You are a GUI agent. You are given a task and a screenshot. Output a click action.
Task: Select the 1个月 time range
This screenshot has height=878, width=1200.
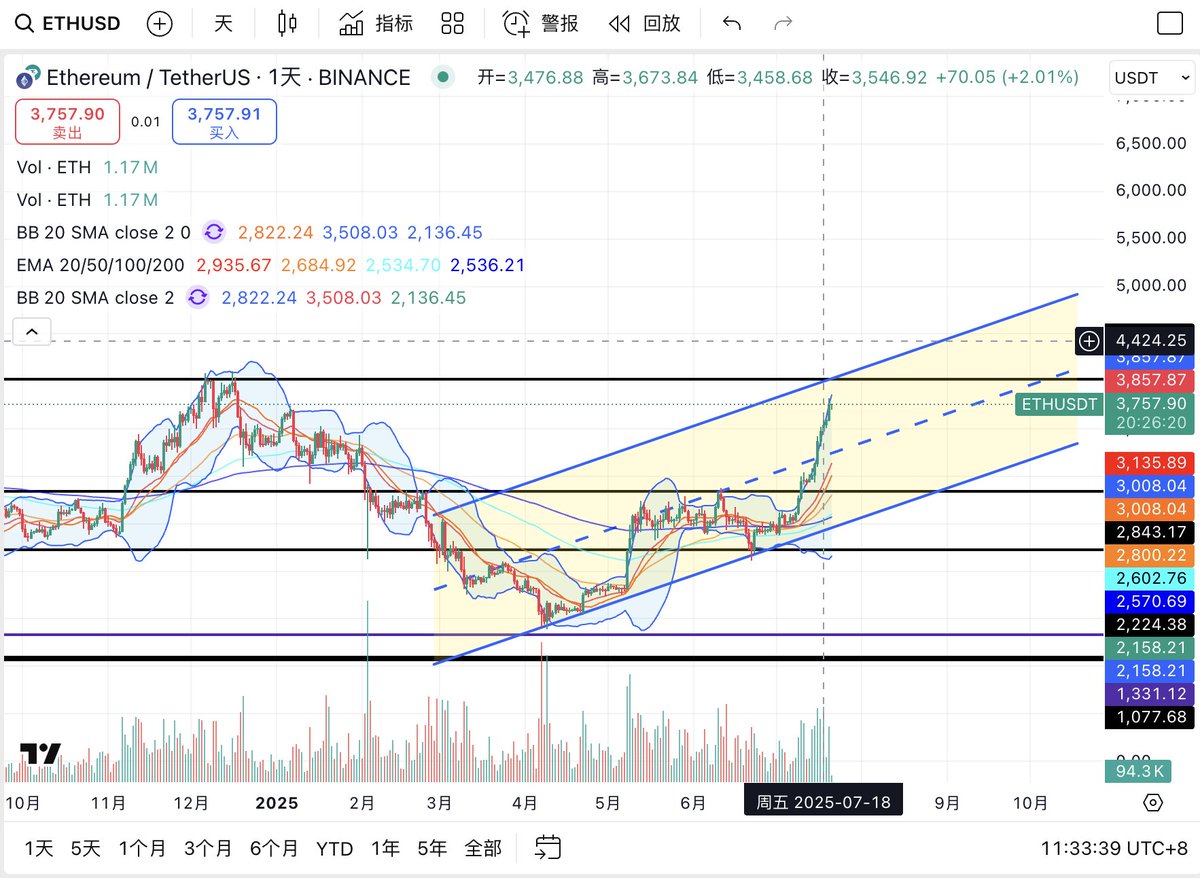click(x=142, y=849)
